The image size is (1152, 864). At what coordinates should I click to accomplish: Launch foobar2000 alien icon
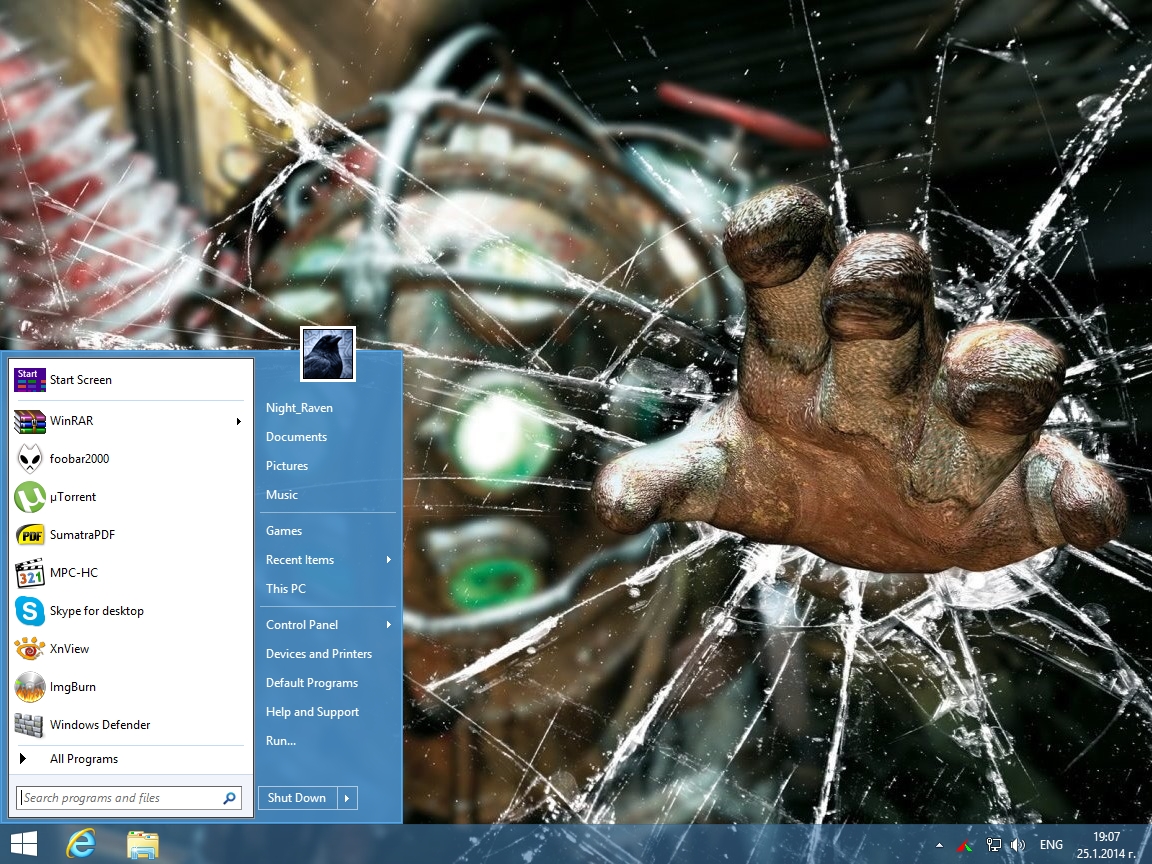coord(30,459)
